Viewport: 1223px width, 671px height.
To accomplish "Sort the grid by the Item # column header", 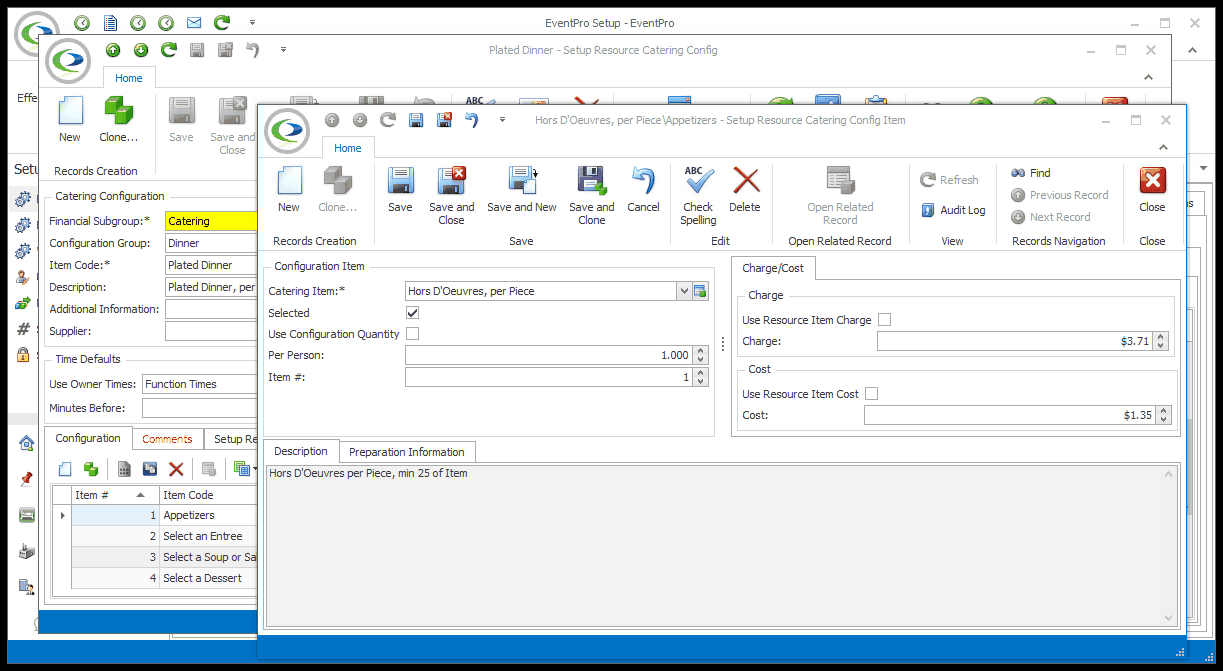I will pos(115,495).
